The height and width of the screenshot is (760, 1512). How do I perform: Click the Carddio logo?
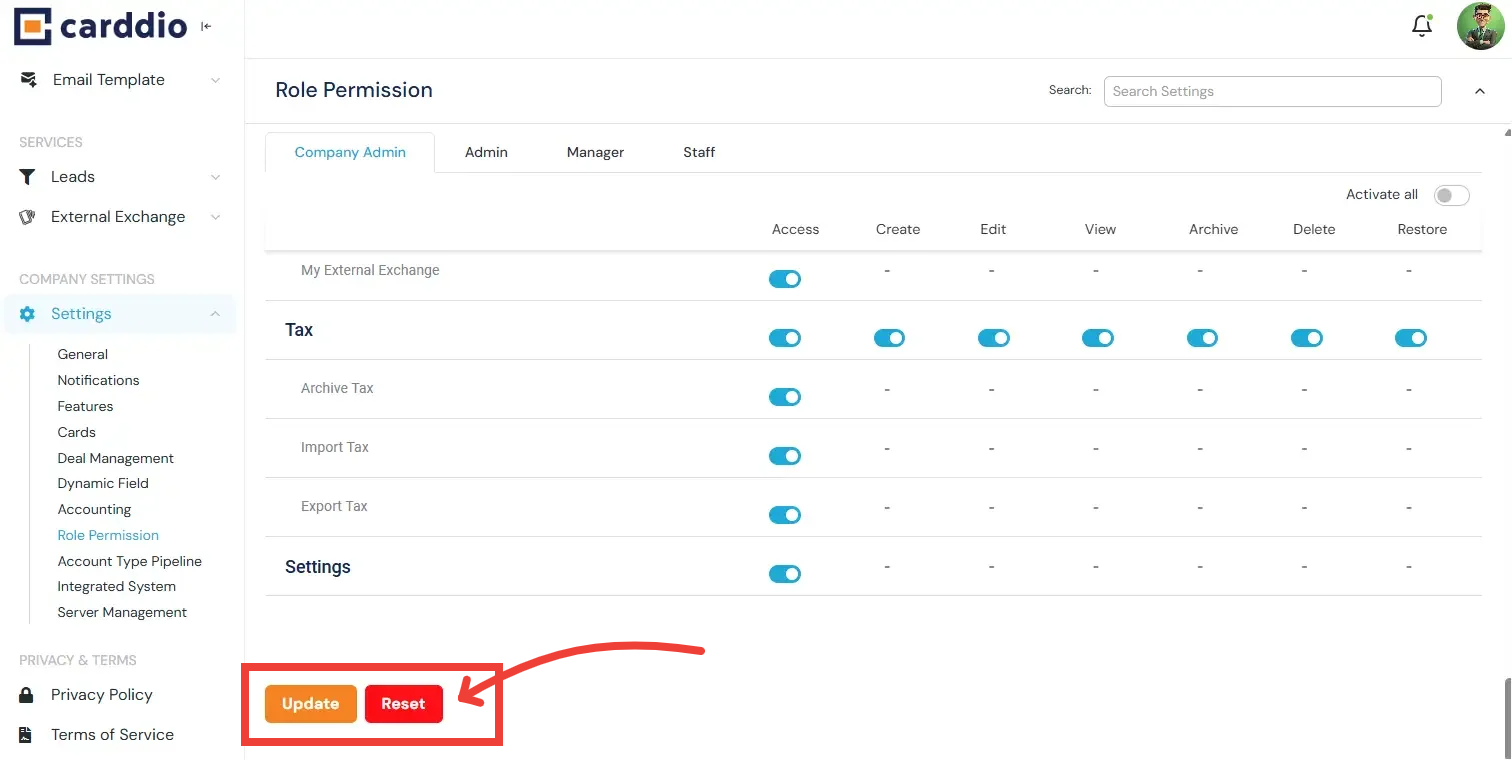100,27
